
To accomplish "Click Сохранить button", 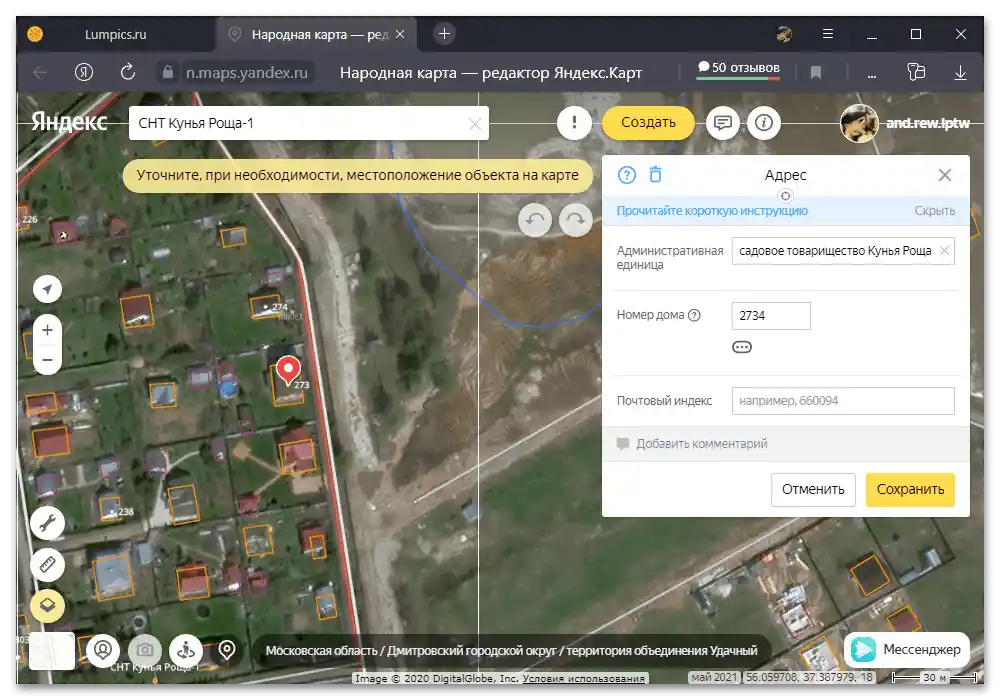I will (910, 490).
